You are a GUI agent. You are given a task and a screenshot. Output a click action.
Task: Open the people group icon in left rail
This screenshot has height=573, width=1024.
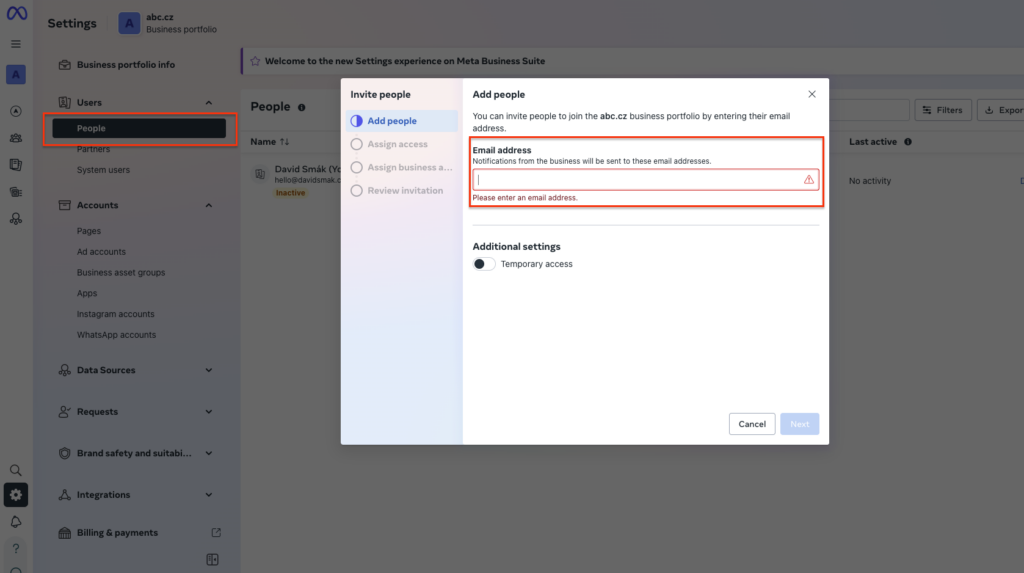(x=16, y=138)
